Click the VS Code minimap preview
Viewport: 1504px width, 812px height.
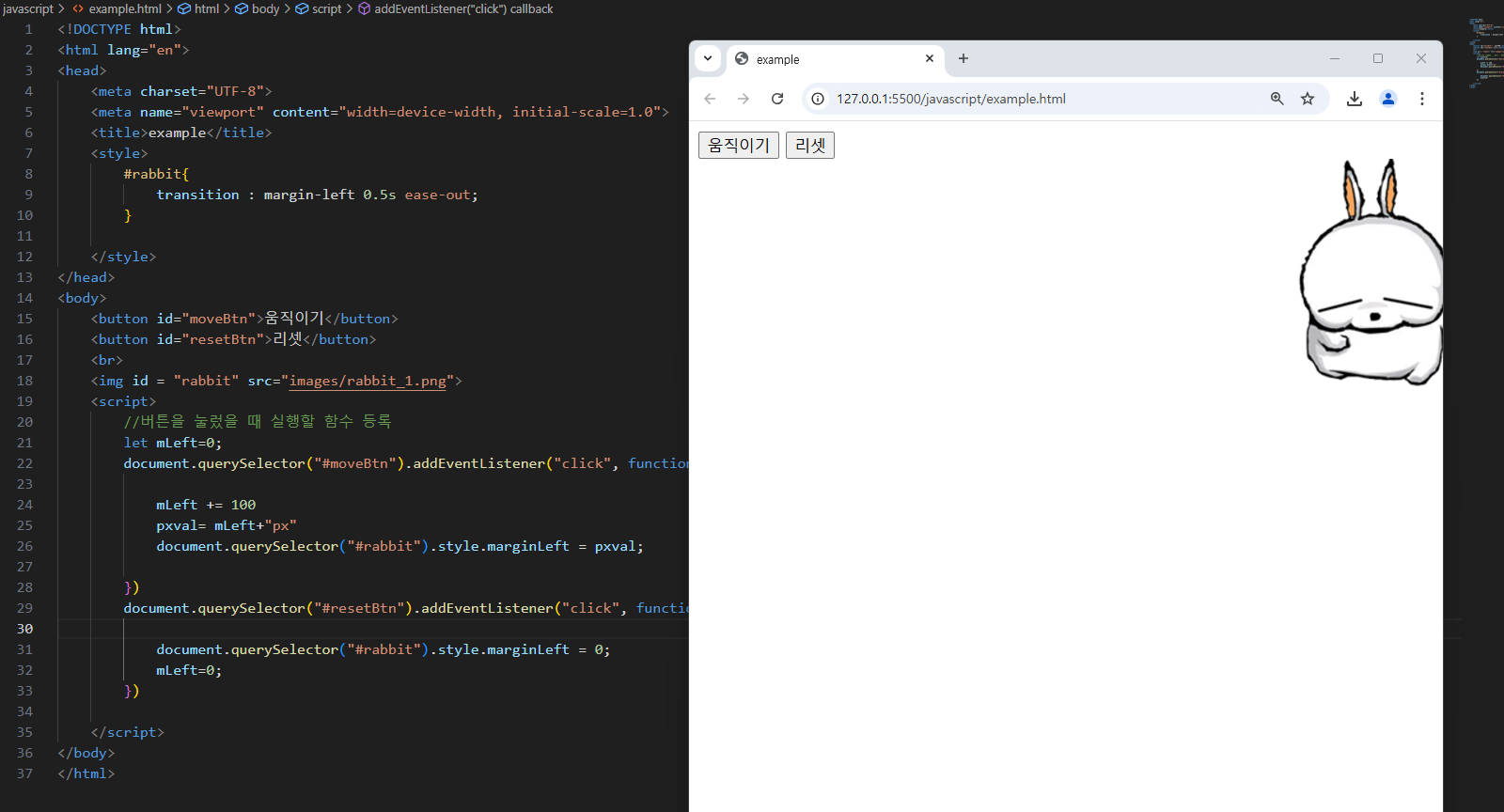click(1484, 52)
